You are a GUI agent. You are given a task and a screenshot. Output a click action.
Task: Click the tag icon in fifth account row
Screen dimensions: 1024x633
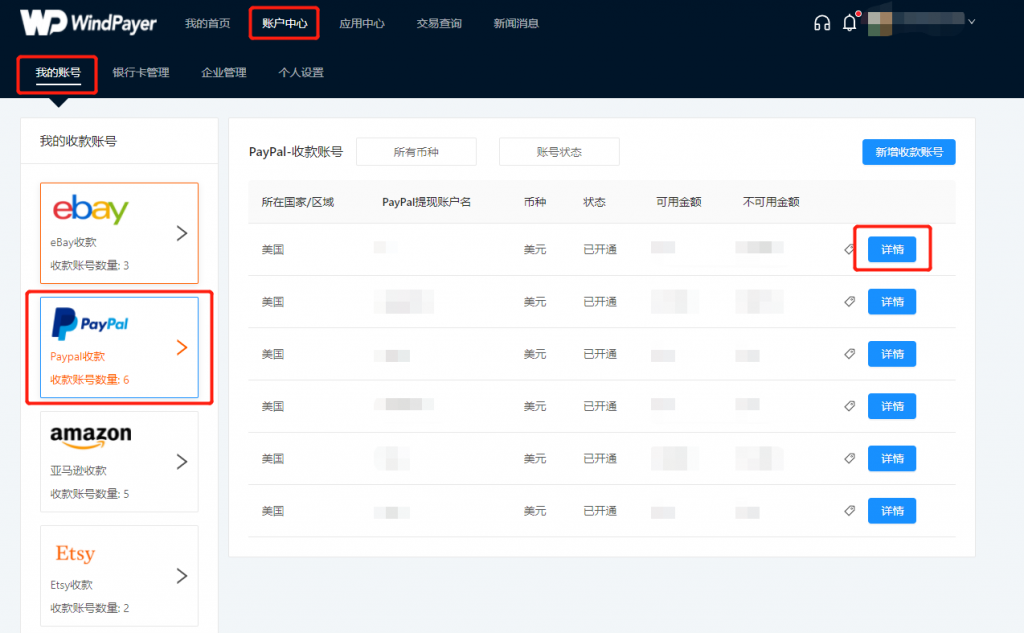(849, 458)
